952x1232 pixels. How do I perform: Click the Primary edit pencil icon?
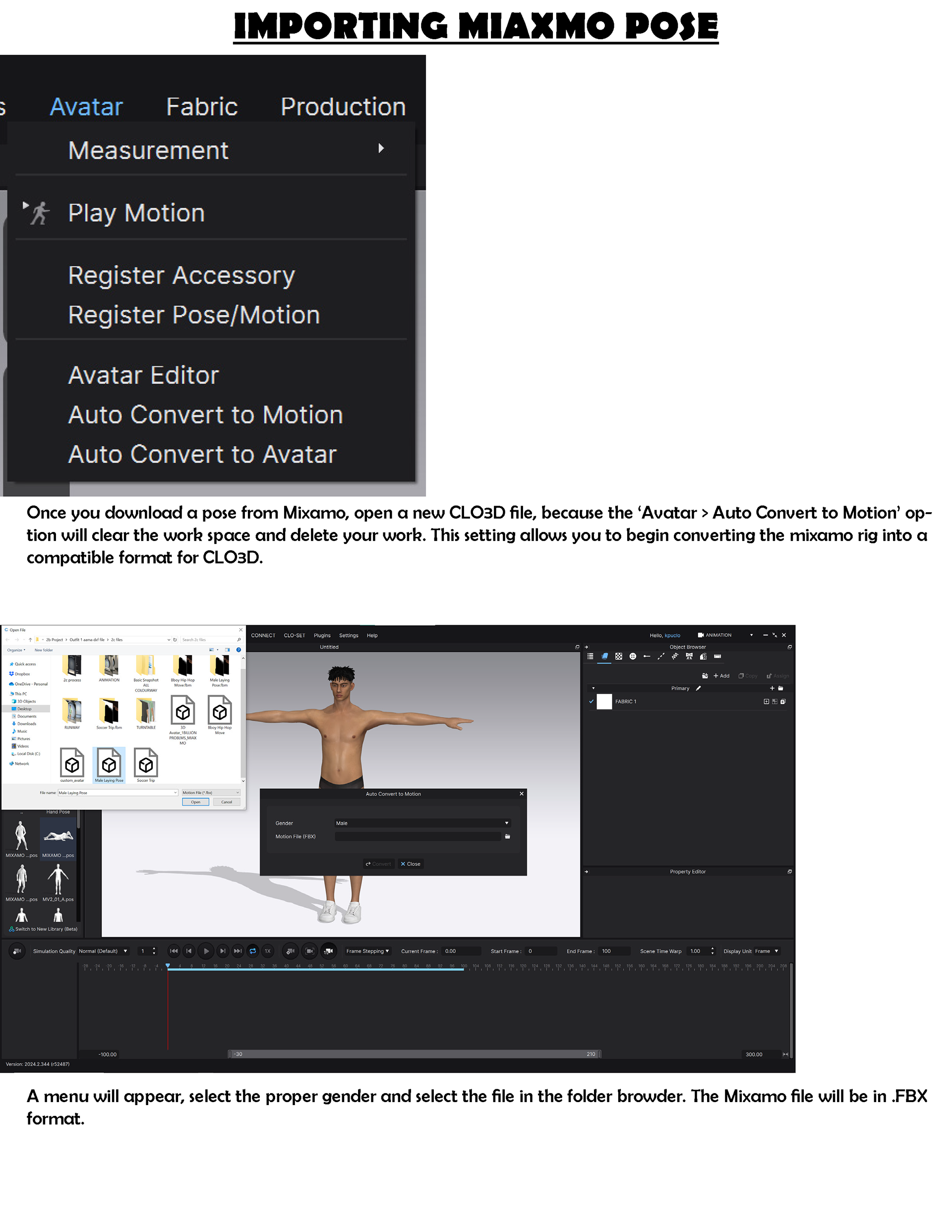point(698,688)
